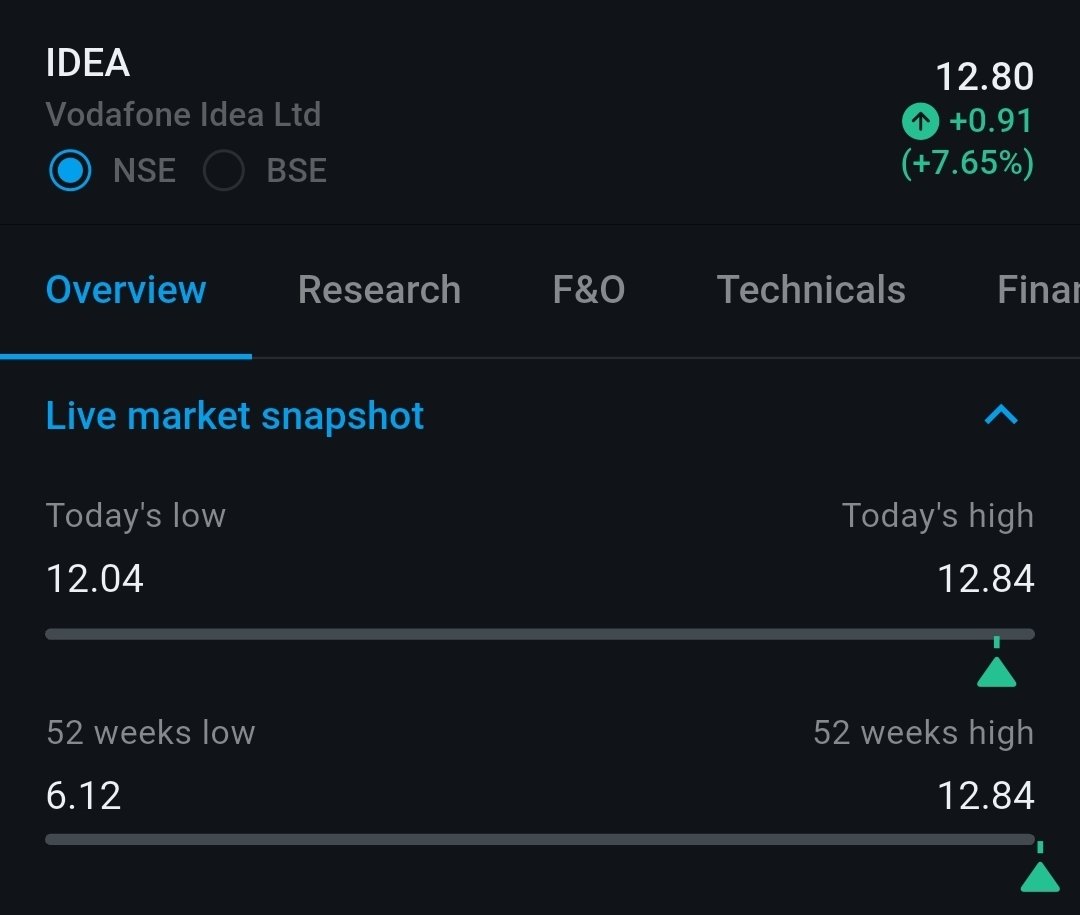
Task: Click the today's low-high range bar
Action: (540, 634)
